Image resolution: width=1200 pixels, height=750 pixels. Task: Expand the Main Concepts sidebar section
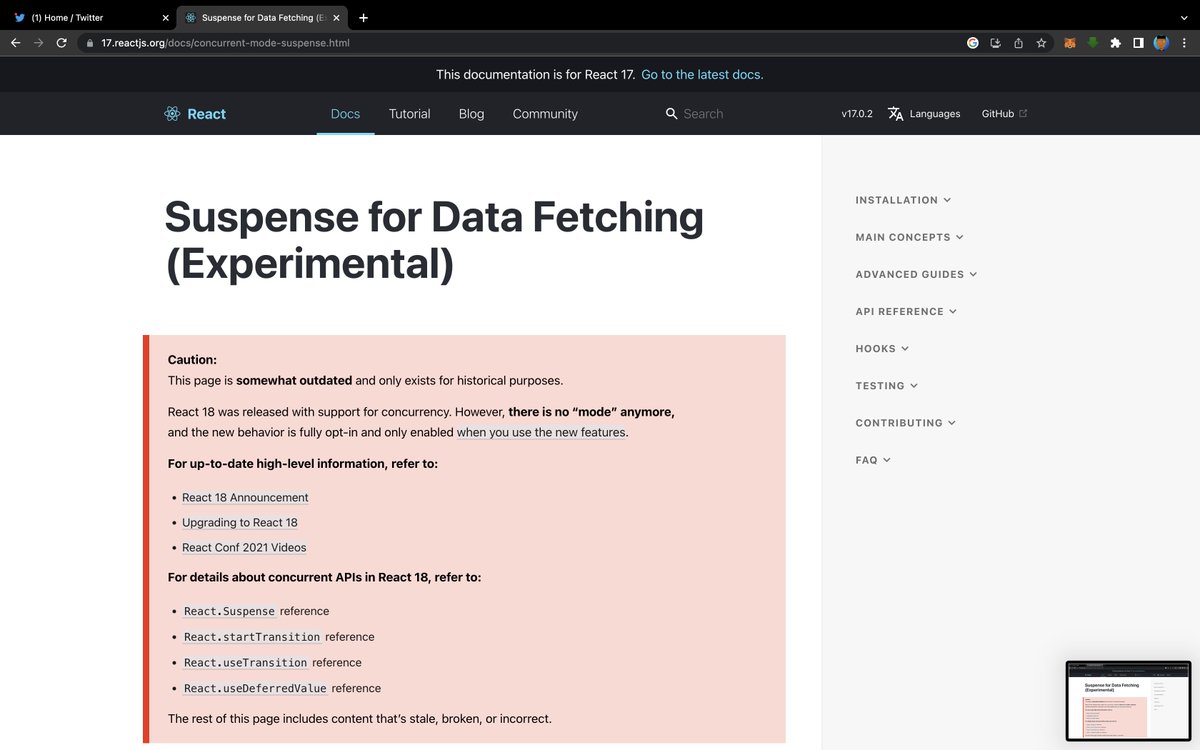[909, 237]
